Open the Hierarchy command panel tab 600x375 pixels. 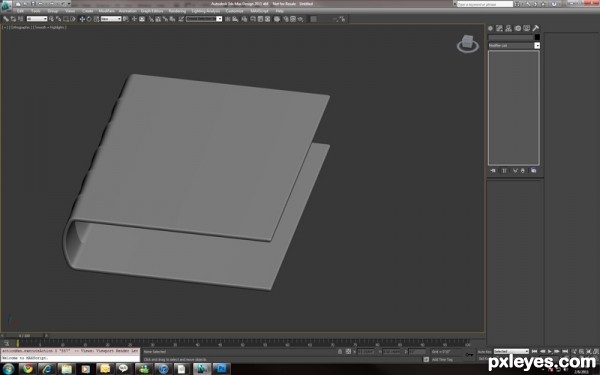[x=509, y=28]
